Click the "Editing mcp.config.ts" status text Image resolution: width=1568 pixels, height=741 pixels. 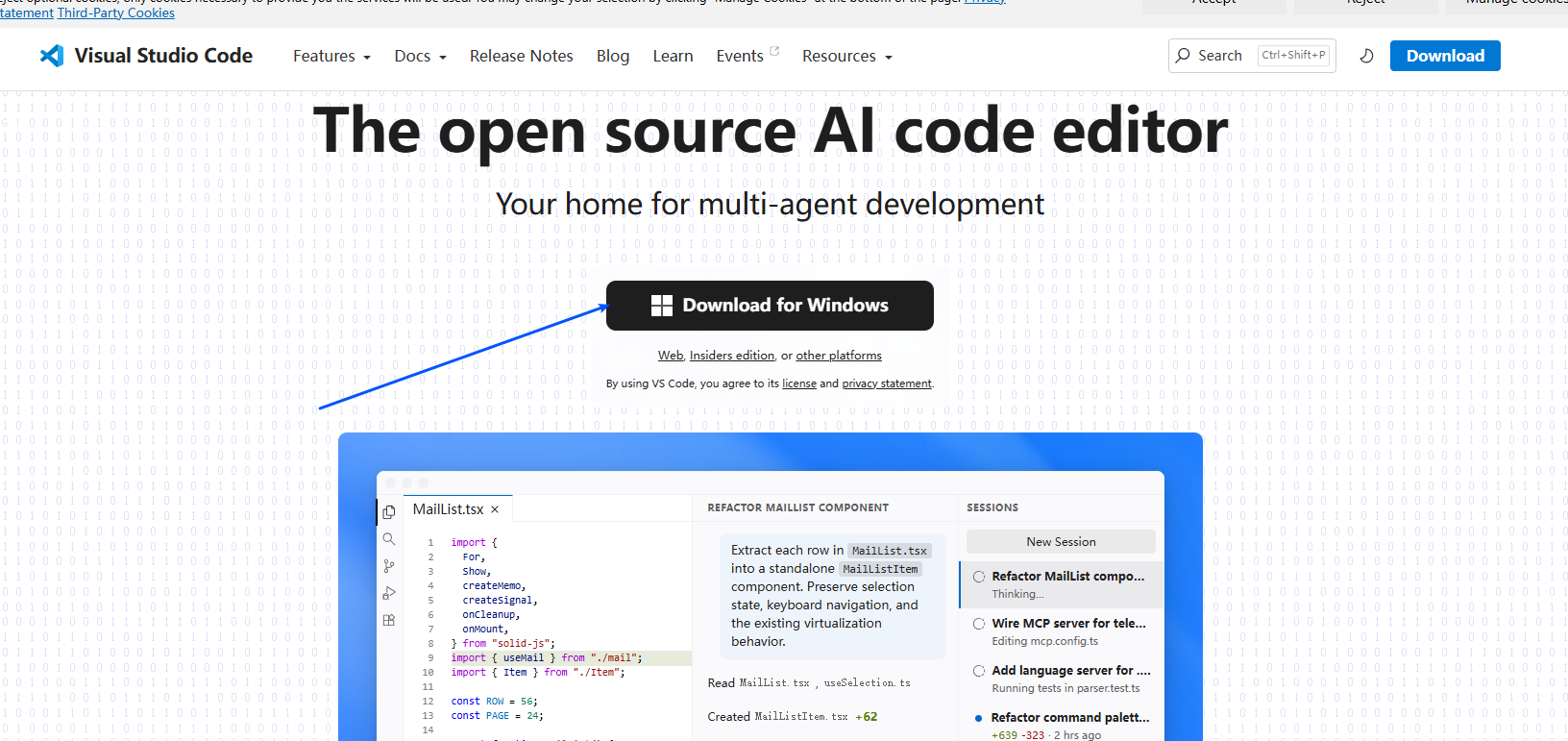point(1045,641)
